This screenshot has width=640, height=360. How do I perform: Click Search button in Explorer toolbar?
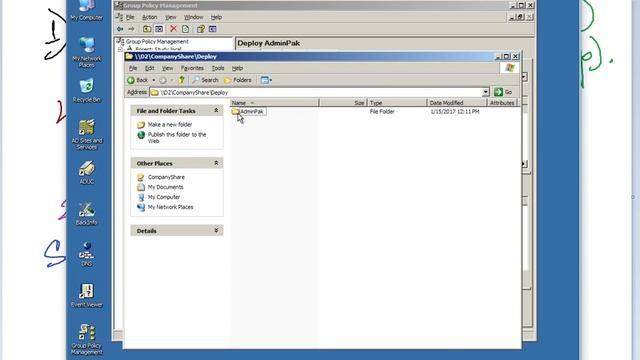[205, 80]
